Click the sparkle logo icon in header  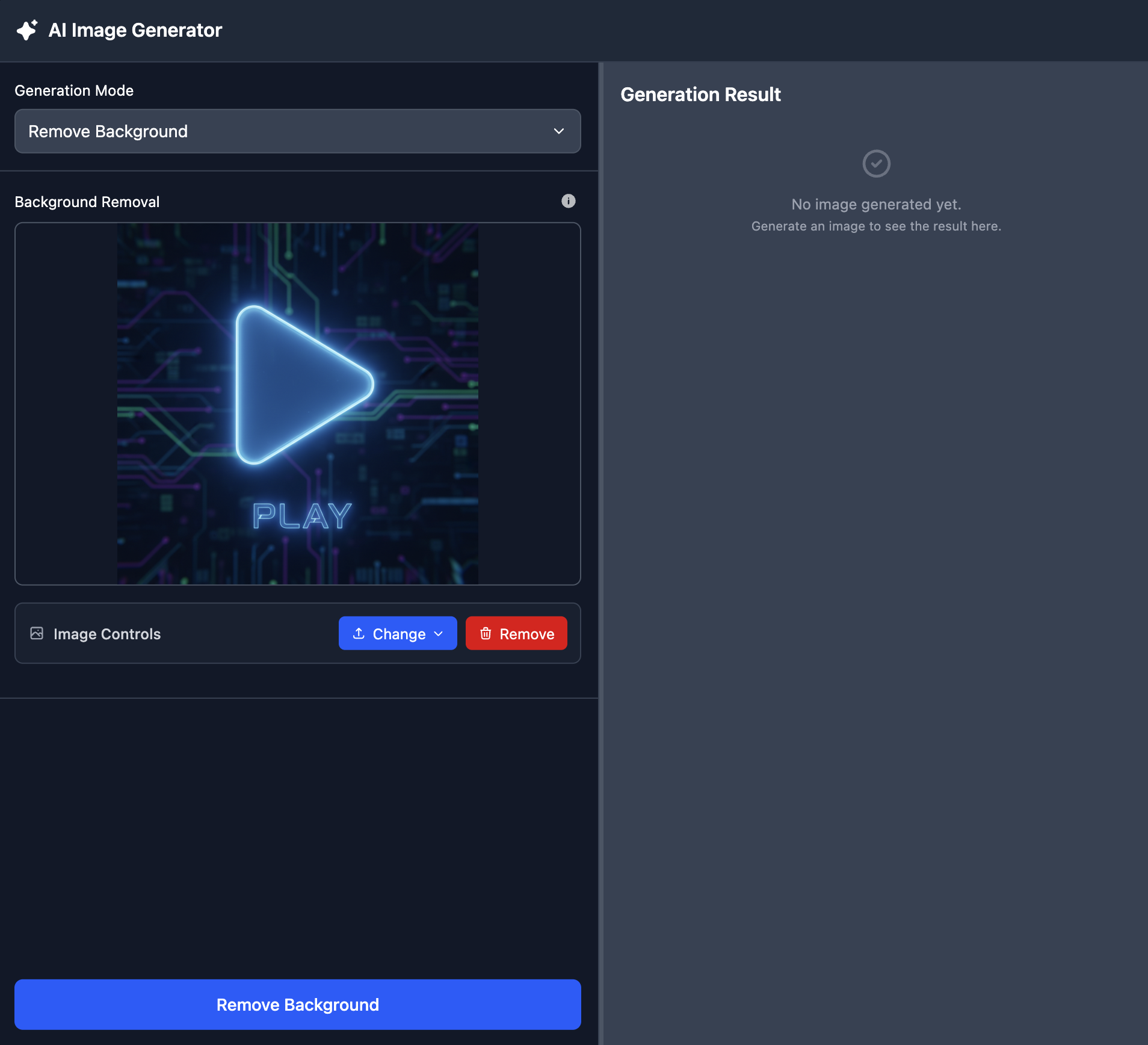[27, 30]
